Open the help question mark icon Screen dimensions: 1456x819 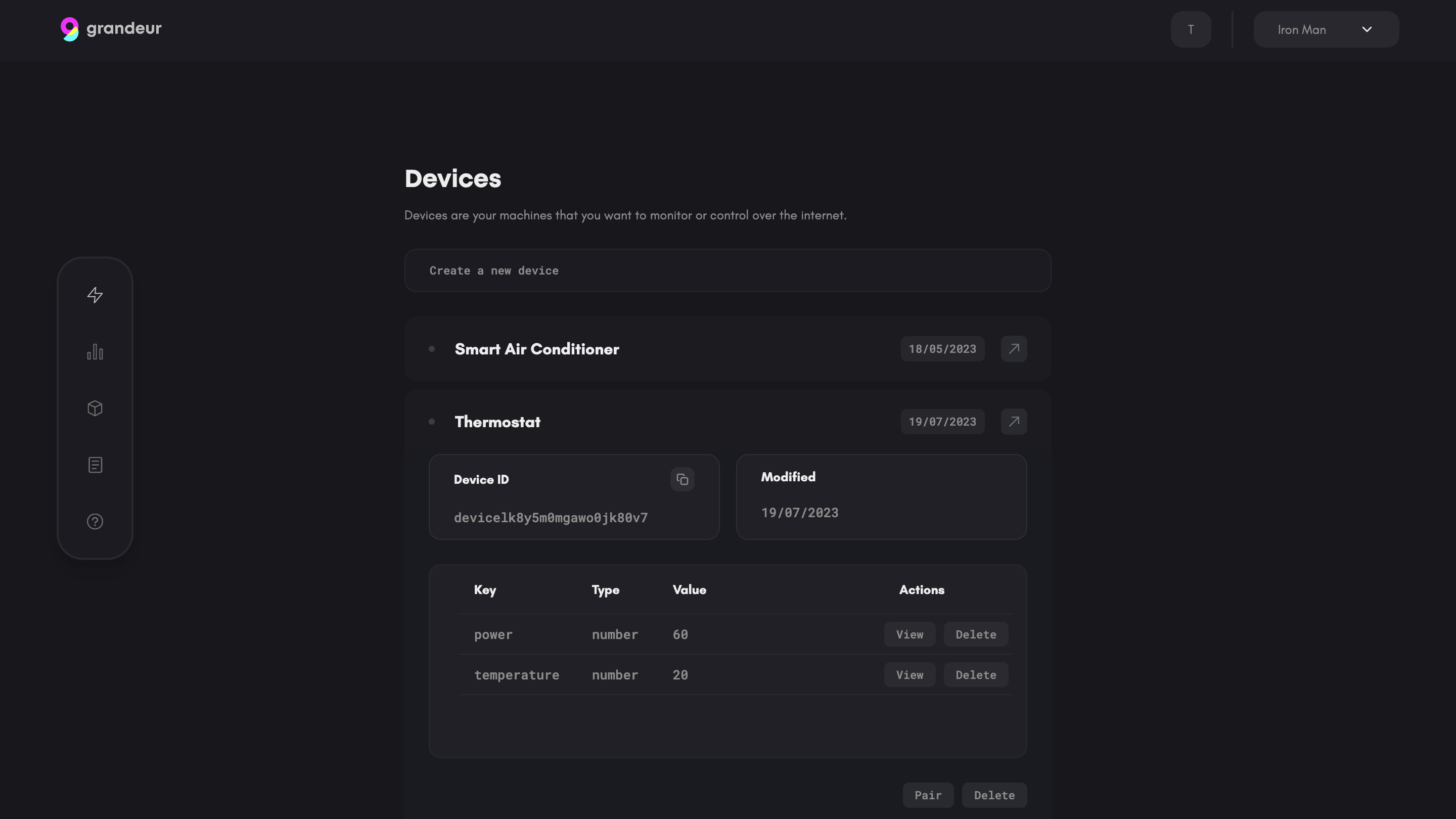[95, 521]
